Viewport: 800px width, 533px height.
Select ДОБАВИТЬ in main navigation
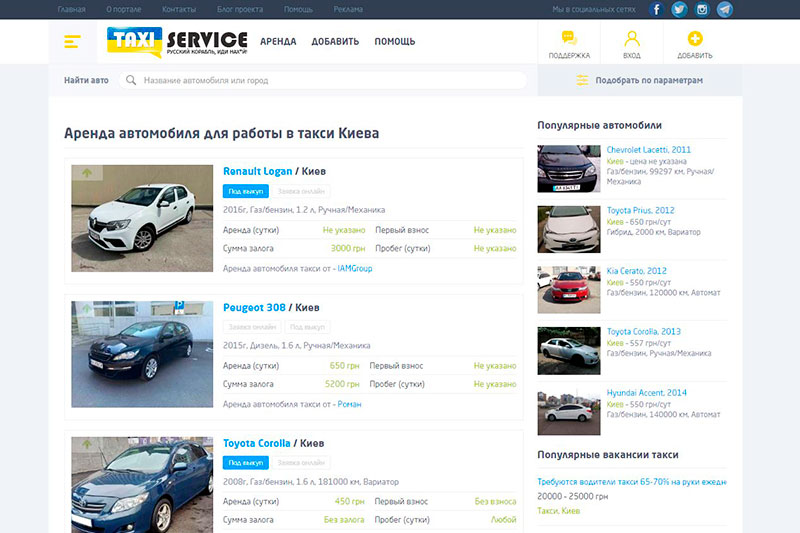point(335,41)
